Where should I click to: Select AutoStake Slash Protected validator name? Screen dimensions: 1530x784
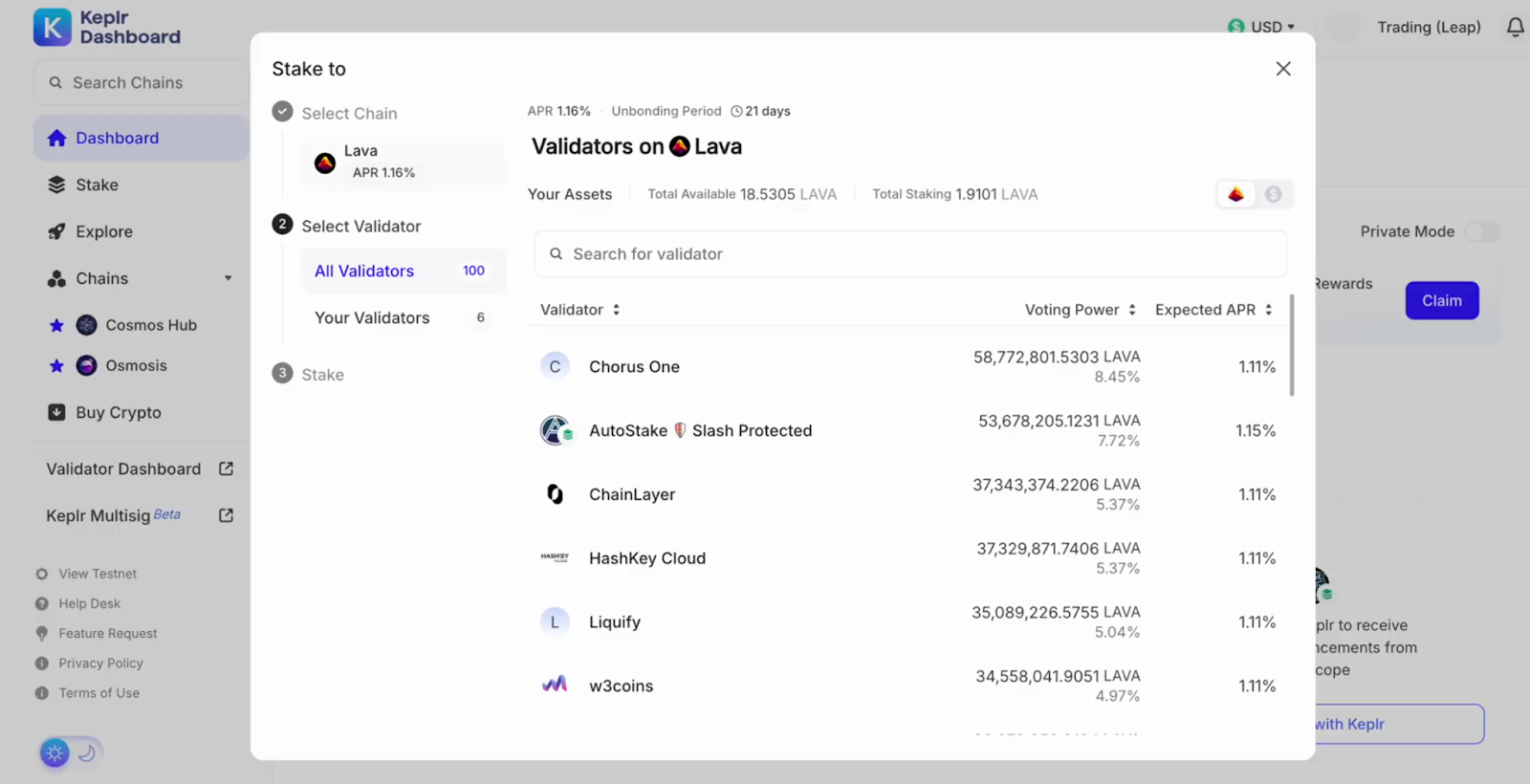(700, 430)
